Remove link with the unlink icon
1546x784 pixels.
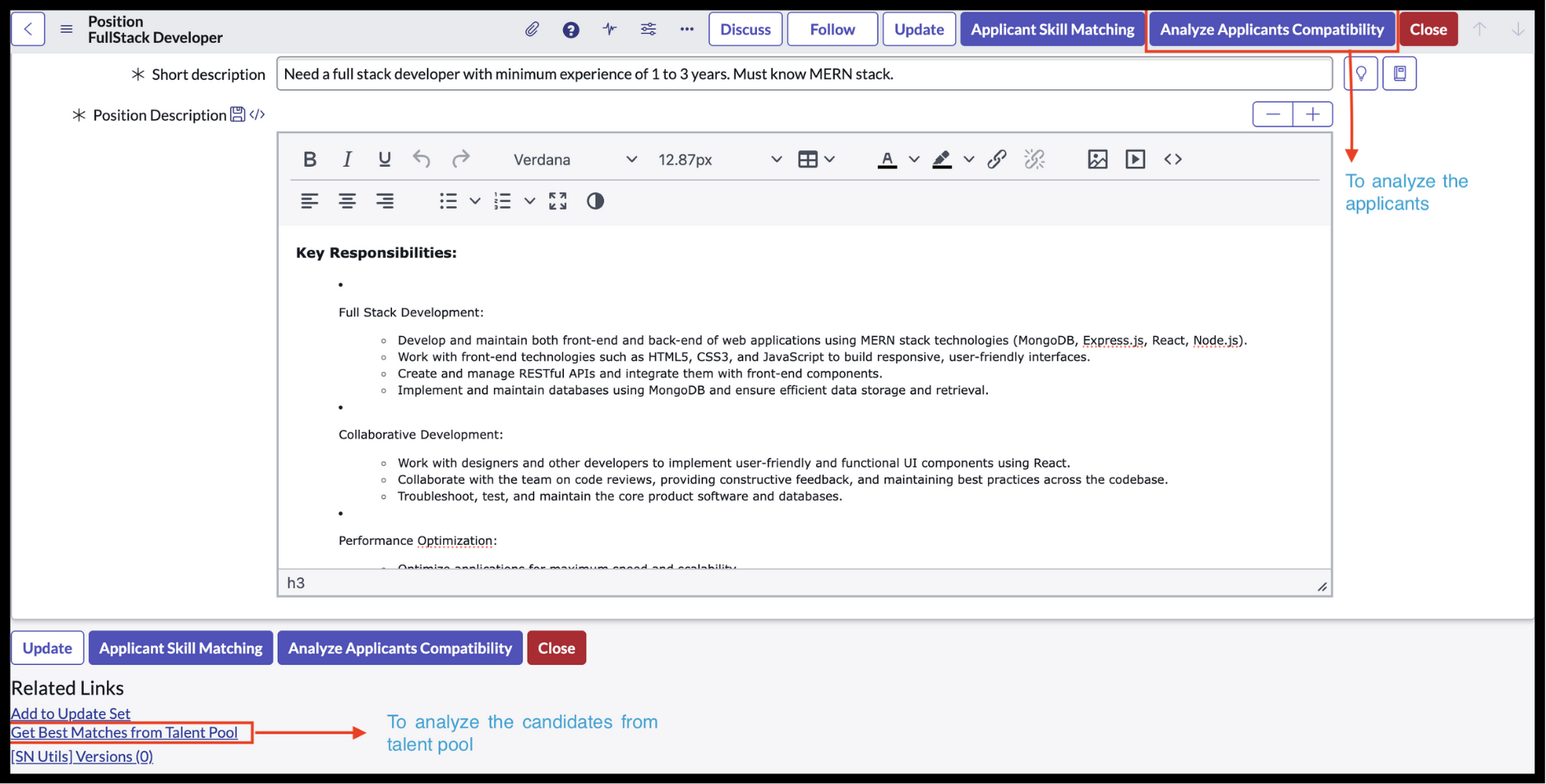1035,159
